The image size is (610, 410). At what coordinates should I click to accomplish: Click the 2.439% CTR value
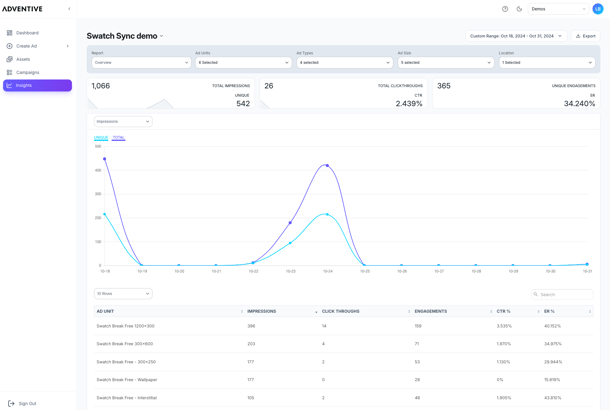(x=409, y=103)
